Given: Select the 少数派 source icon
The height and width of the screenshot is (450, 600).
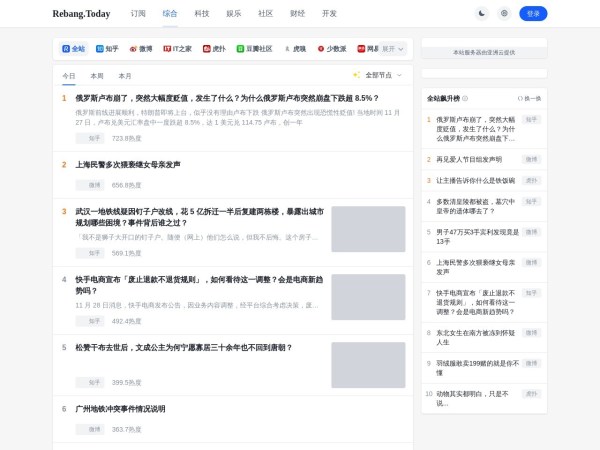Looking at the screenshot, I should (x=321, y=48).
